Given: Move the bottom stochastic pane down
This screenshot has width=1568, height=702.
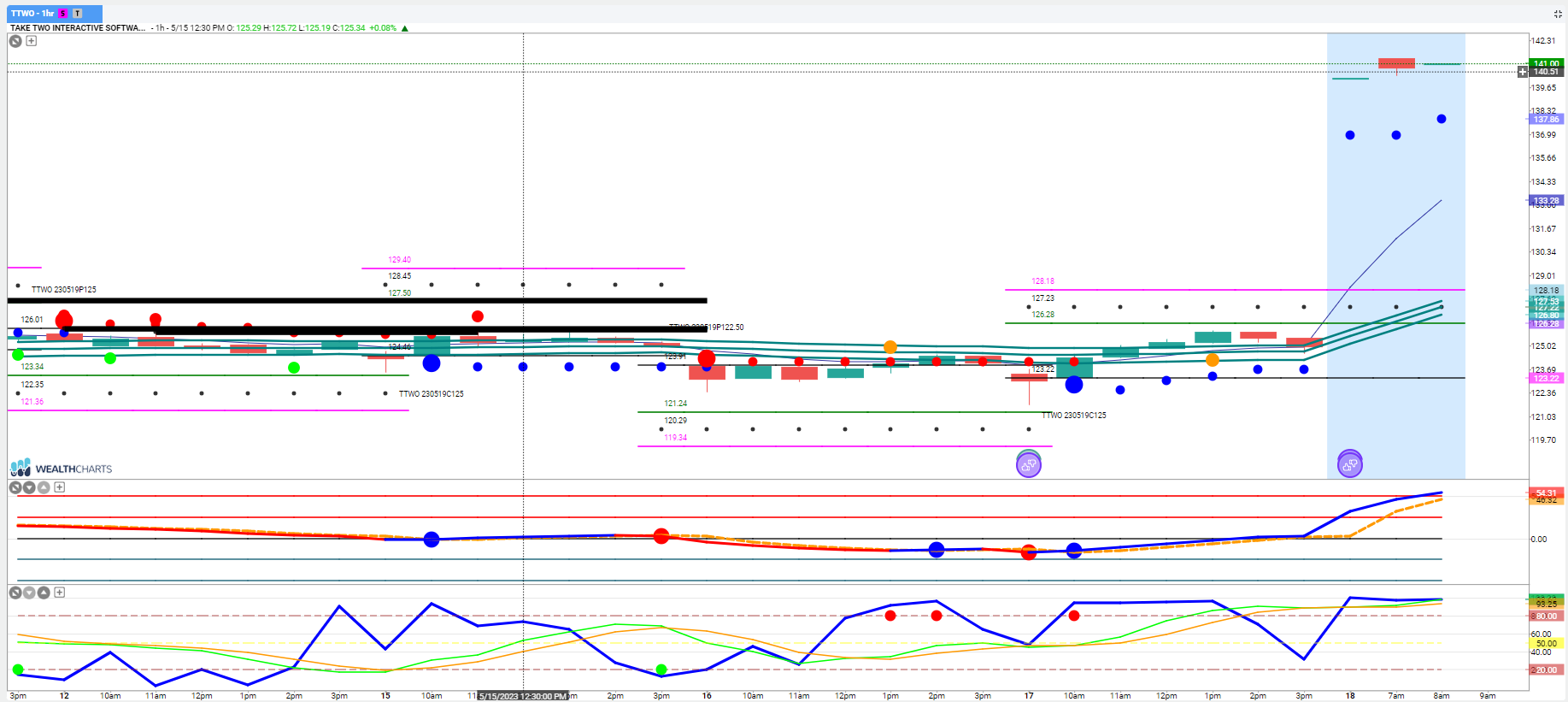Looking at the screenshot, I should 29,593.
